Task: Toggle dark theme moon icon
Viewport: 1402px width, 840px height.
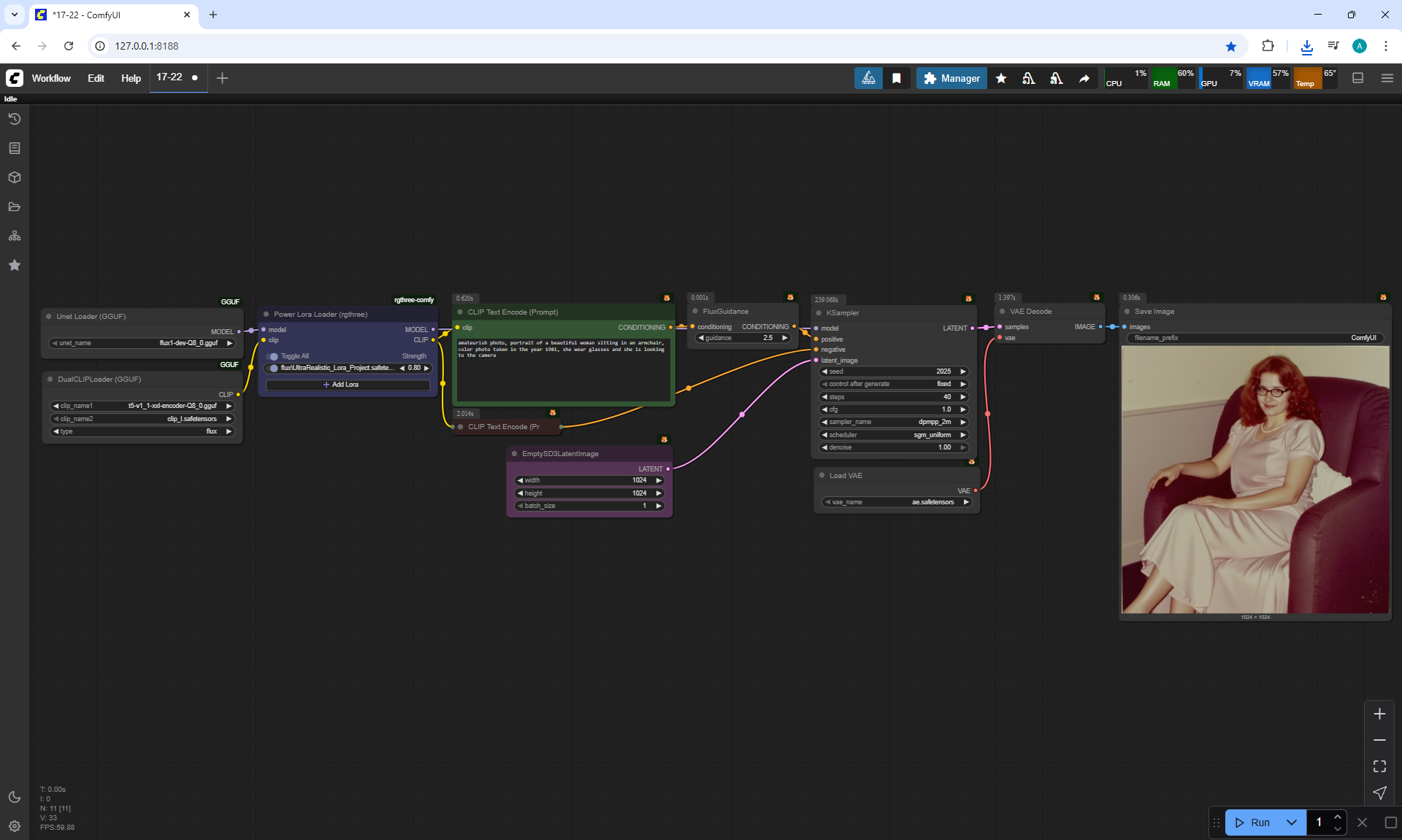Action: click(x=15, y=797)
